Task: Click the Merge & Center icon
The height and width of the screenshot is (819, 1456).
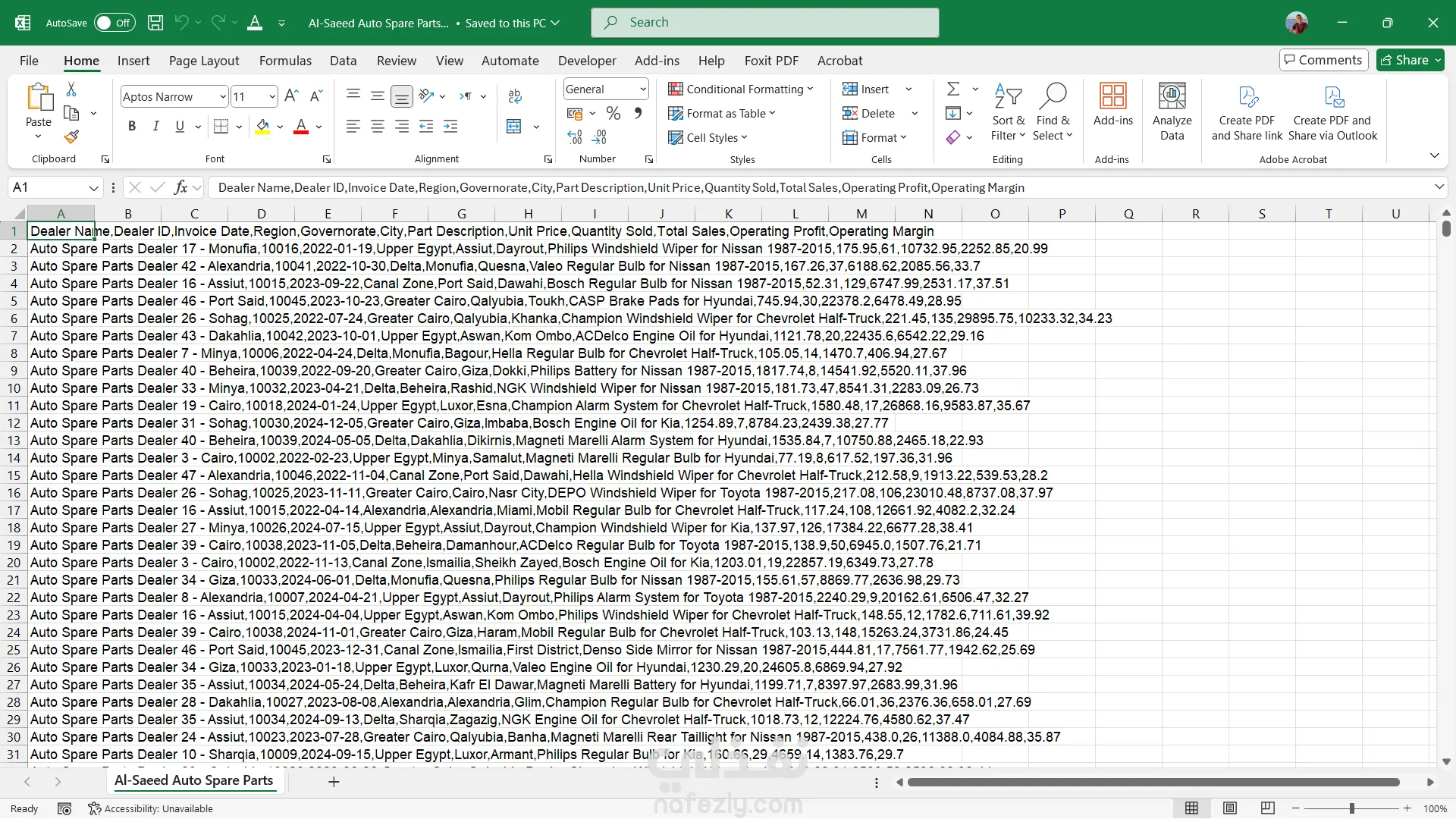Action: 514,127
